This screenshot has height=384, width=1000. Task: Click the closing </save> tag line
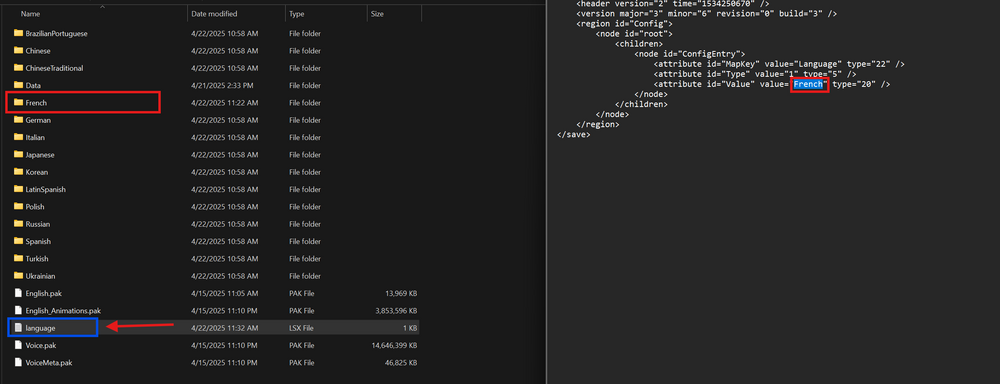point(573,135)
